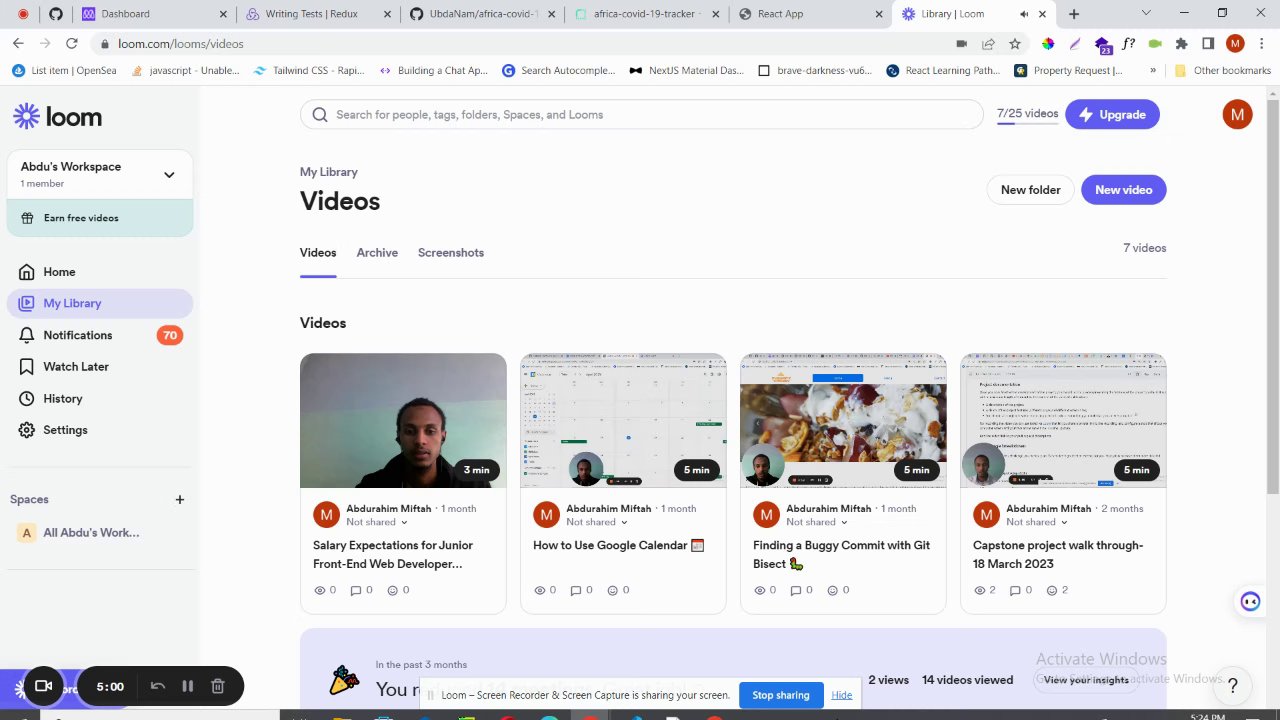The height and width of the screenshot is (720, 1280).
Task: Click the views eye icon on Capstone project video
Action: pyautogui.click(x=980, y=590)
